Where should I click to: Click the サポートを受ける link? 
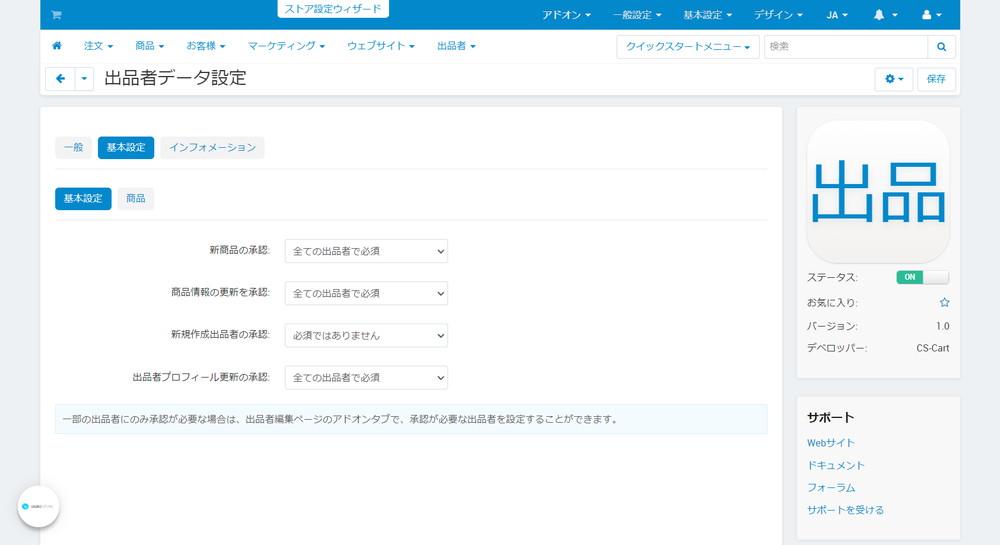(845, 510)
